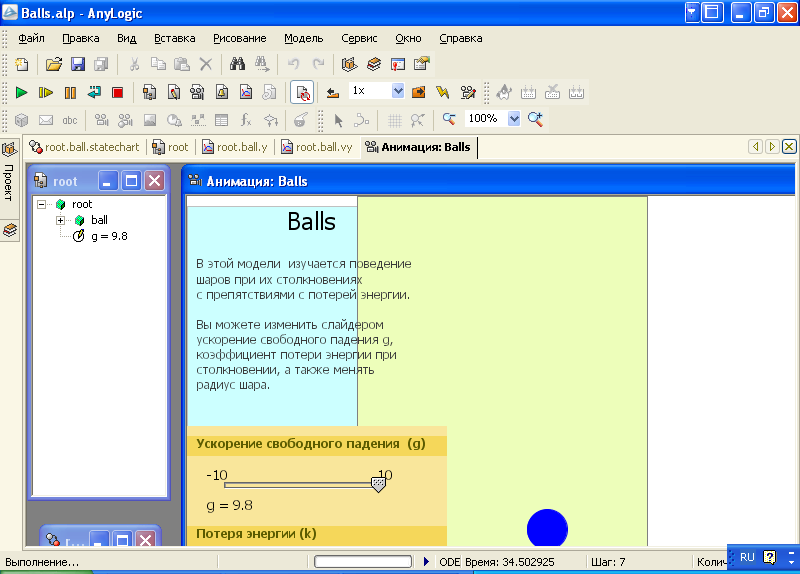Click the Find binoculars icon

237,64
